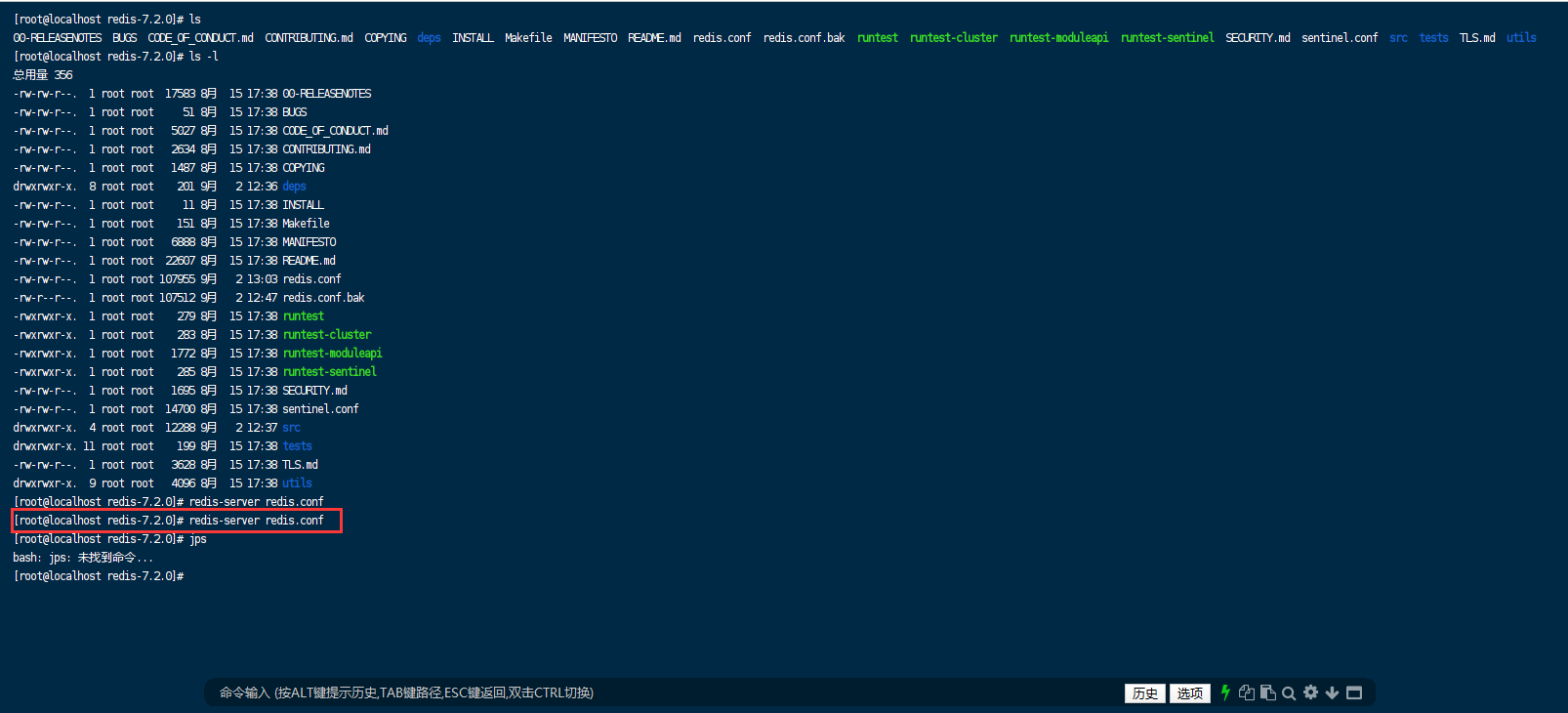
Task: Click 'Makefile' in the ls -l listing
Action: [307, 224]
